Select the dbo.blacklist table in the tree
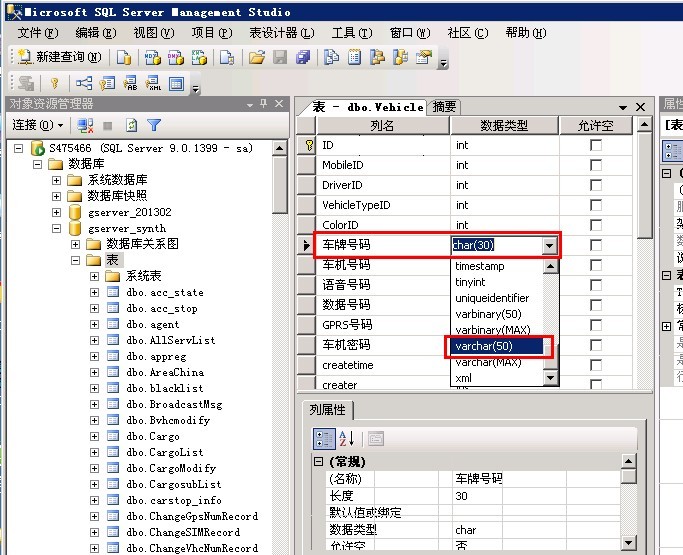 (164, 388)
